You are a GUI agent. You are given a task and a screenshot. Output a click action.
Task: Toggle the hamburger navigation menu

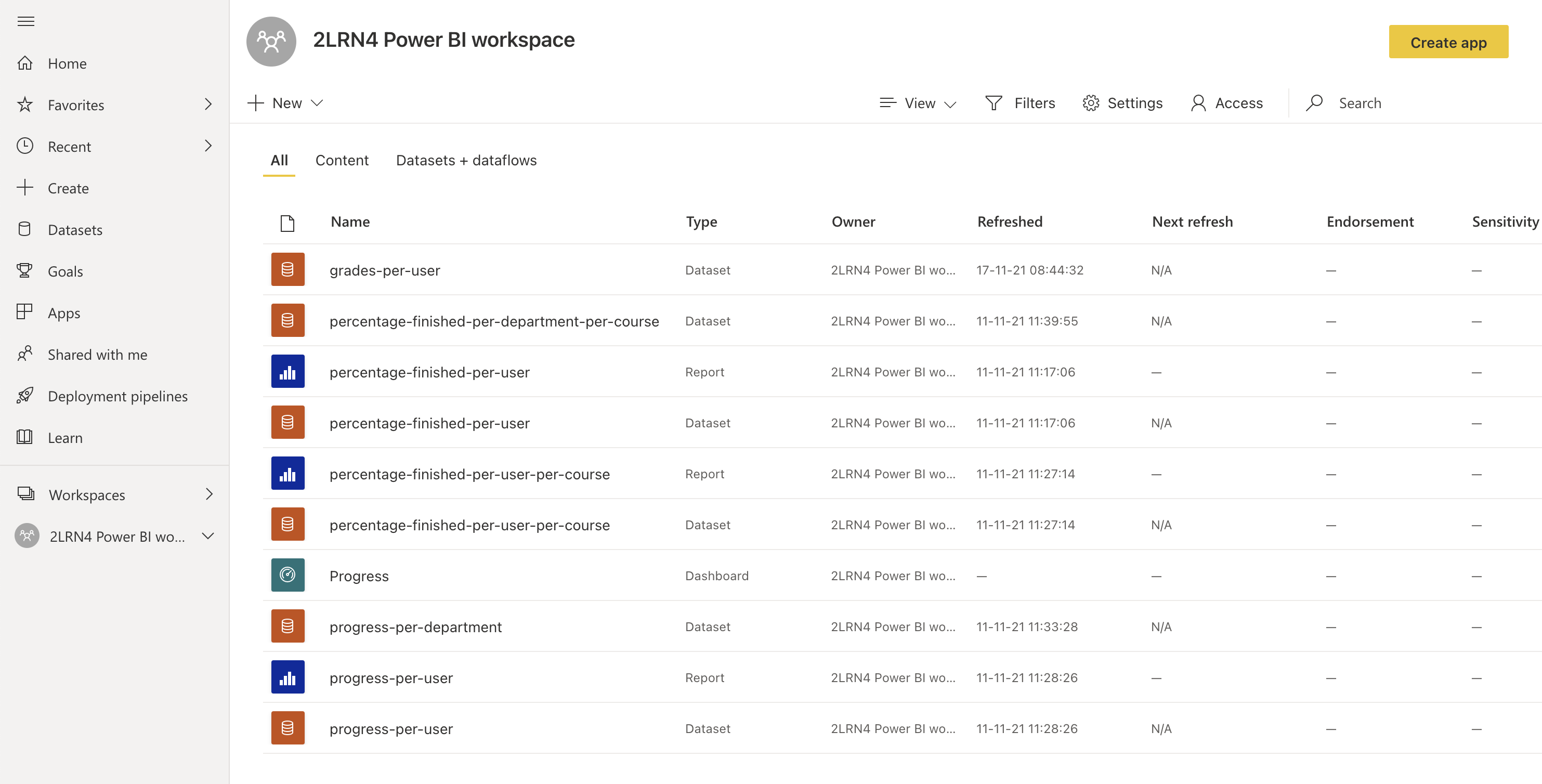[x=25, y=21]
